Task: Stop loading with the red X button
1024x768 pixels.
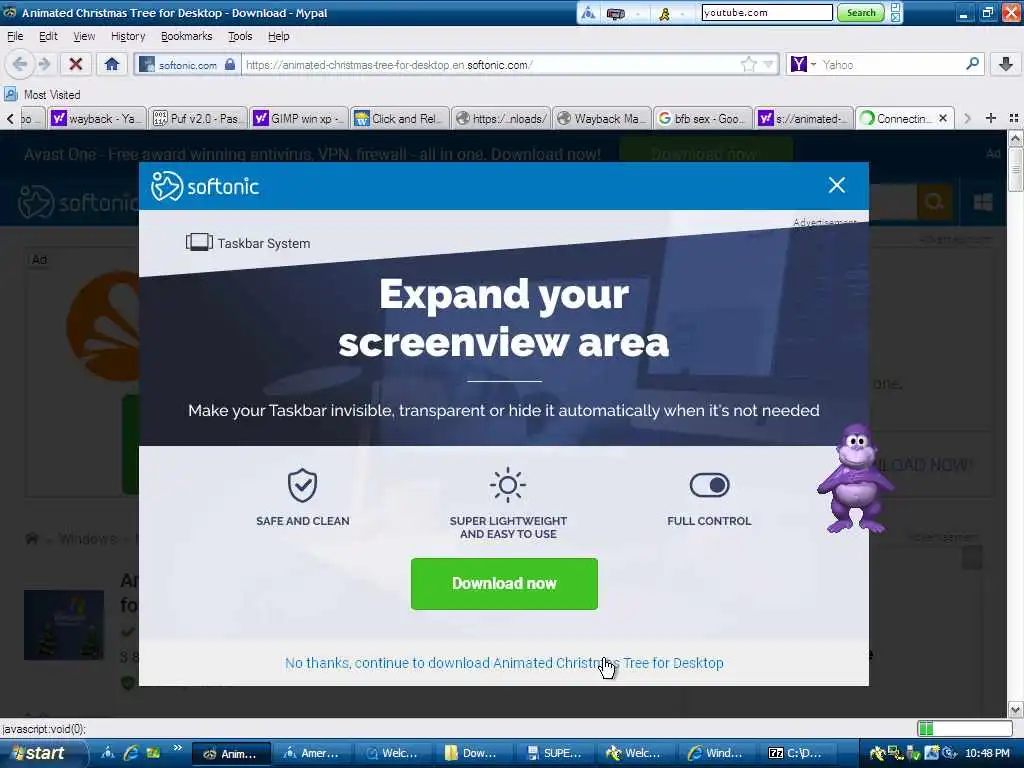Action: [x=76, y=64]
